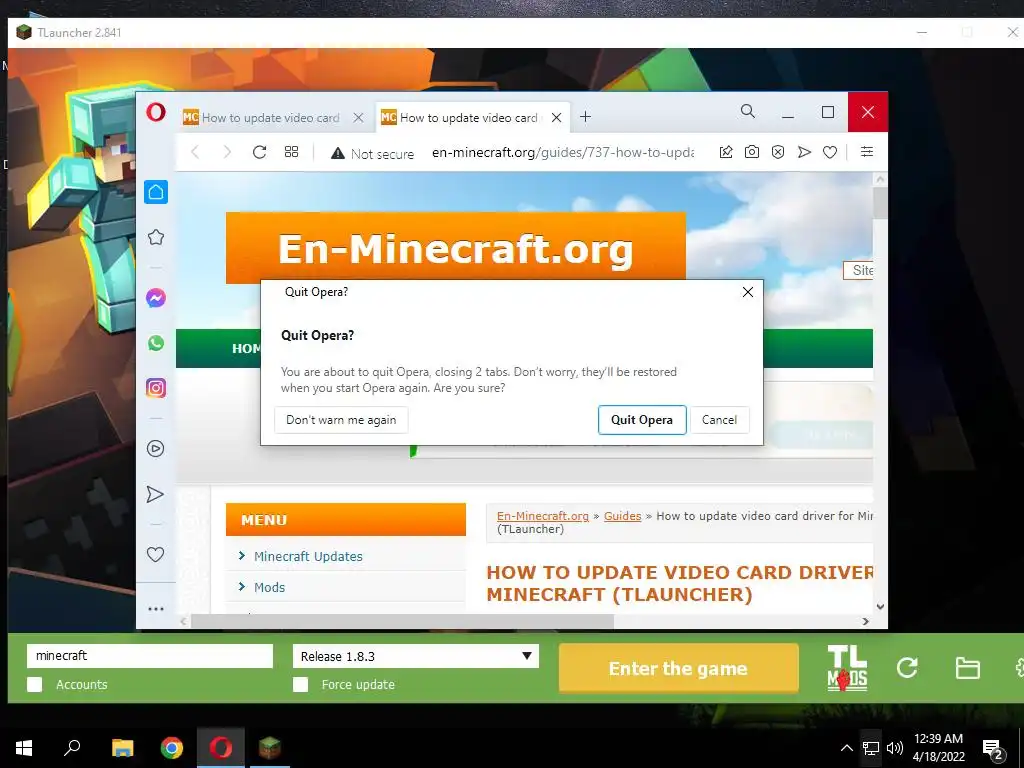Screen dimensions: 1024x768
Task: Click Cancel in the quit dialog
Action: pyautogui.click(x=719, y=420)
